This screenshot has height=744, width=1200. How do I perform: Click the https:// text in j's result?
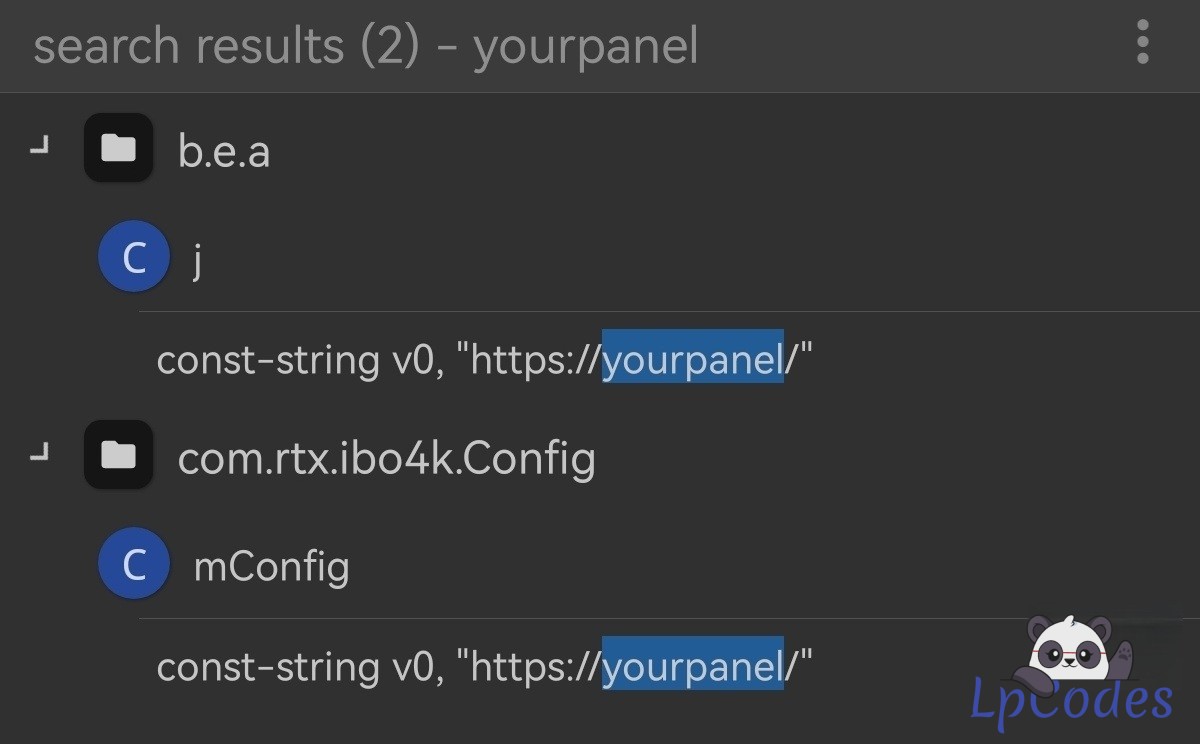[x=535, y=360]
